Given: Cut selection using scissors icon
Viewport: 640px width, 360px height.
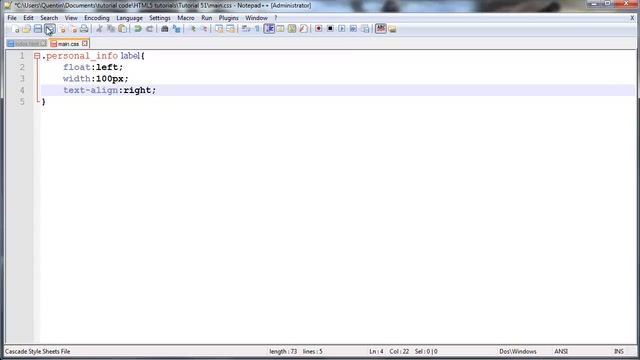Looking at the screenshot, I should 99,29.
